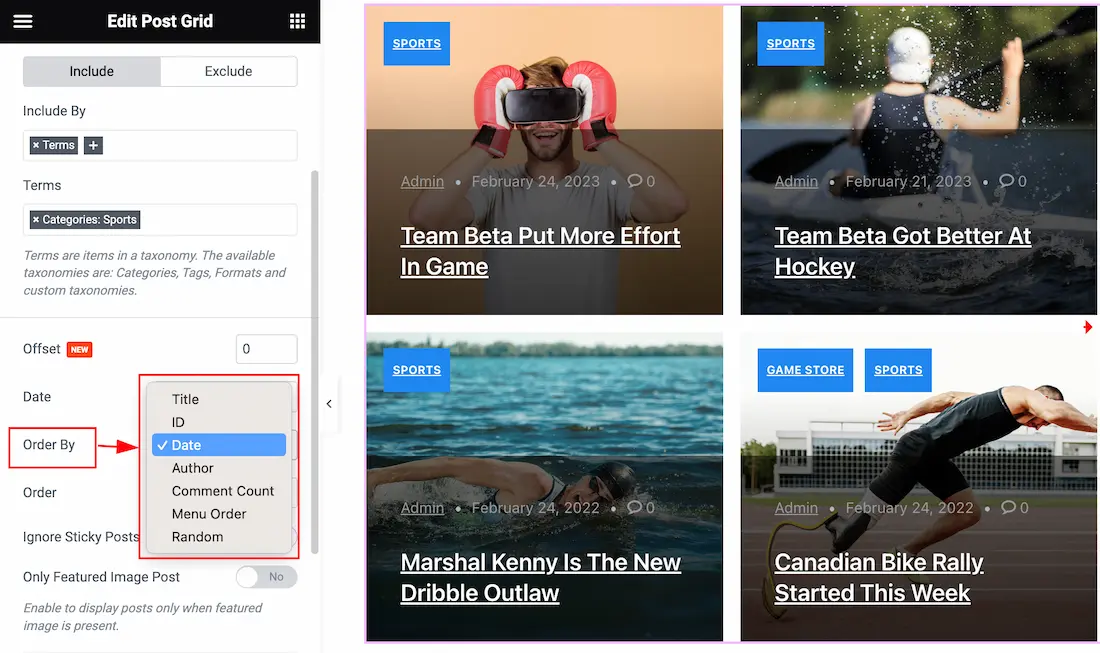Click the Offset number input field
This screenshot has height=653, width=1100.
tap(267, 349)
